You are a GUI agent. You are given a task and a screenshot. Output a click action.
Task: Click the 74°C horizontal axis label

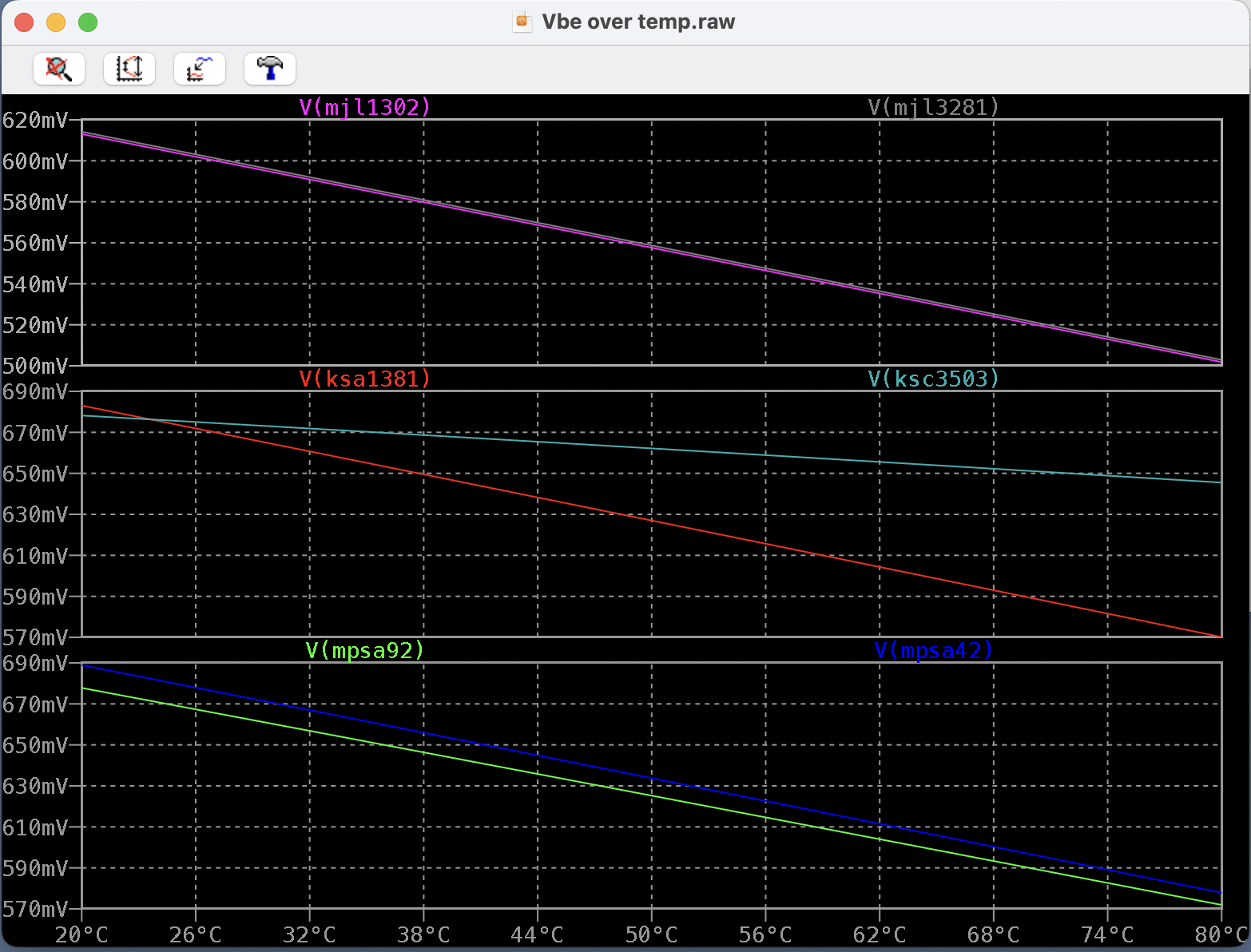coord(1108,934)
